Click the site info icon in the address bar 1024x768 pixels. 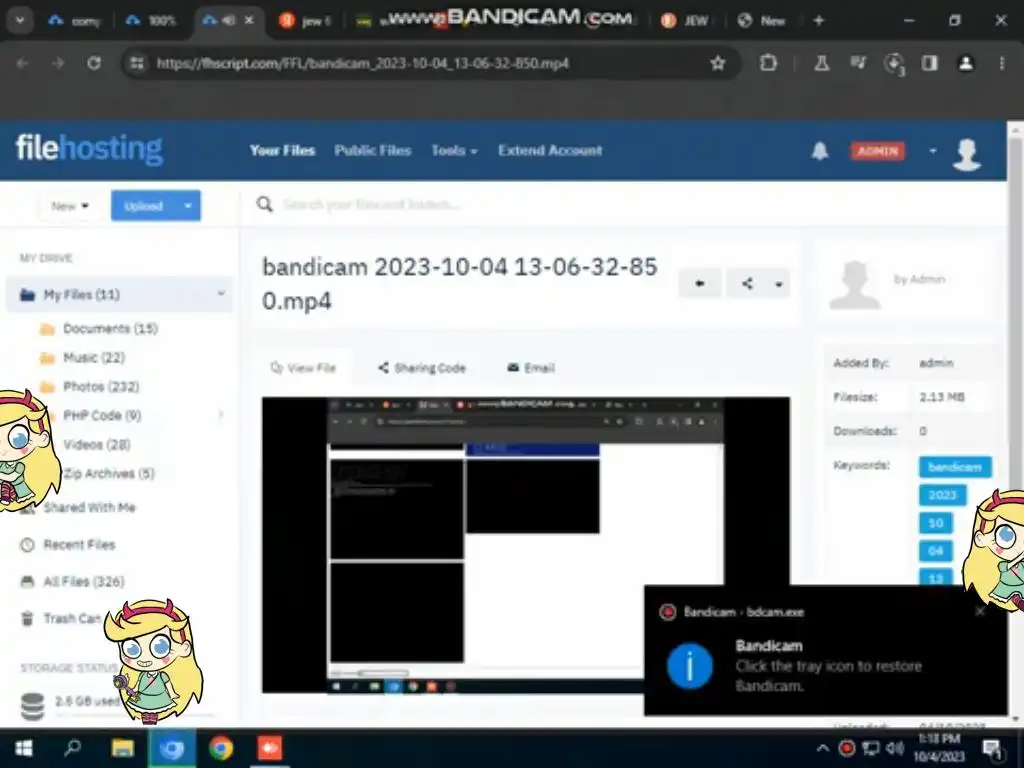click(137, 63)
